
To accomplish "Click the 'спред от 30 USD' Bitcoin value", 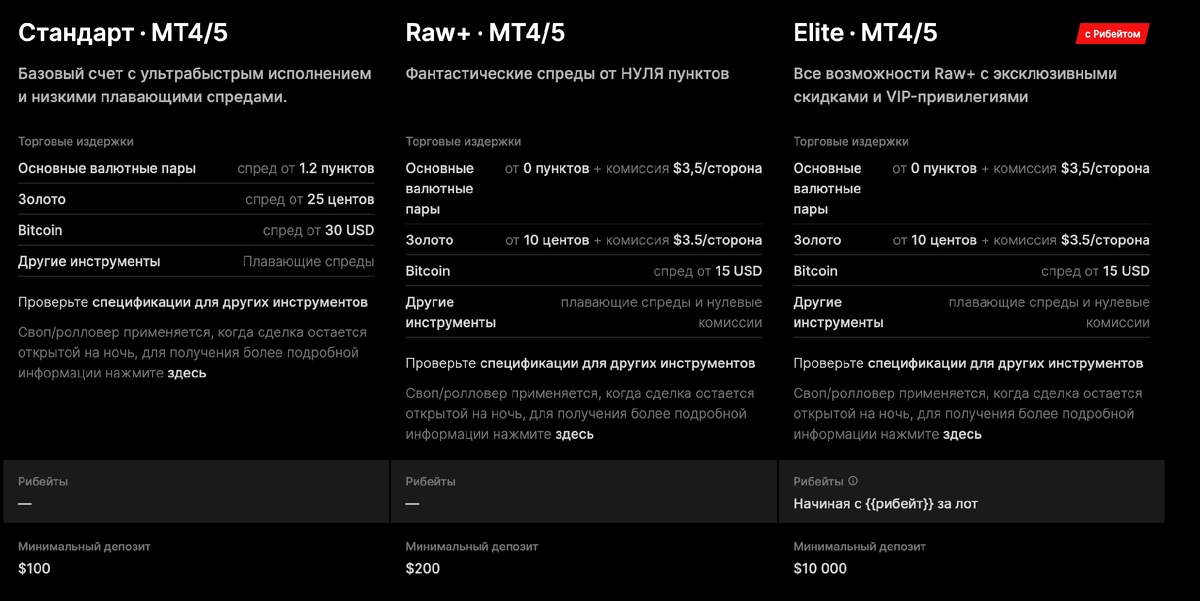I will (x=318, y=230).
